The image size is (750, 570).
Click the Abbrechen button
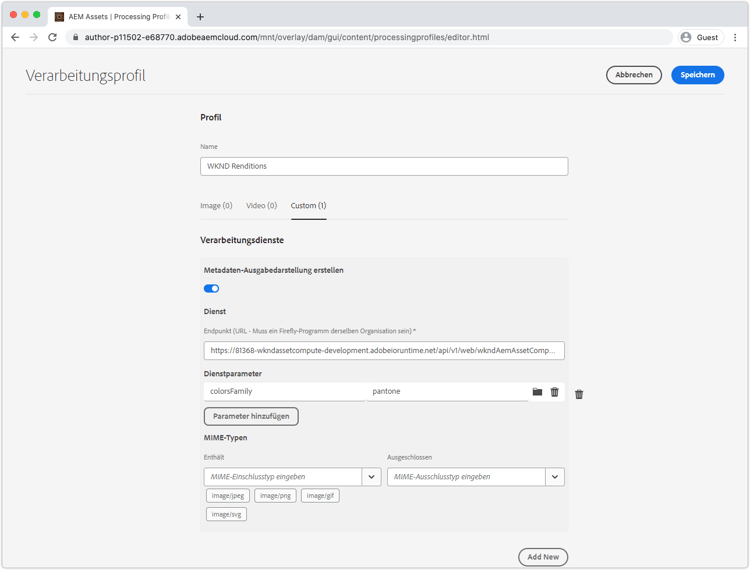tap(634, 75)
